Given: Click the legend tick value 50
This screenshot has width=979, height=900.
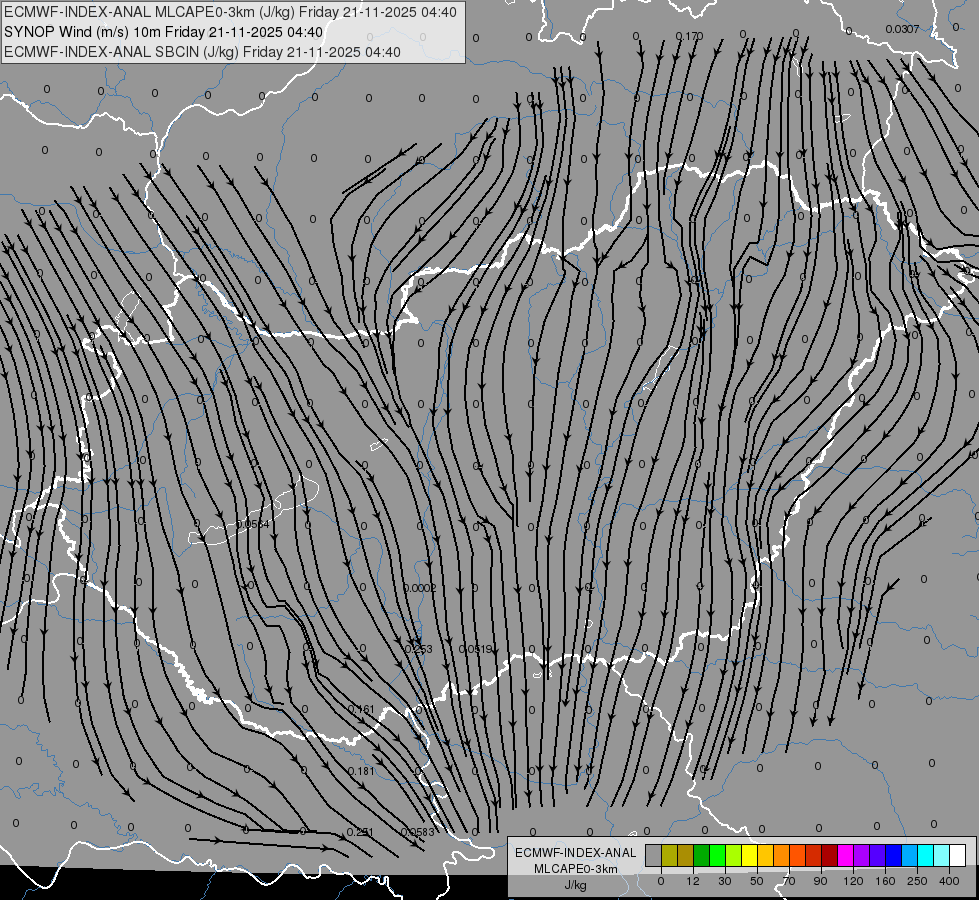Looking at the screenshot, I should (757, 881).
